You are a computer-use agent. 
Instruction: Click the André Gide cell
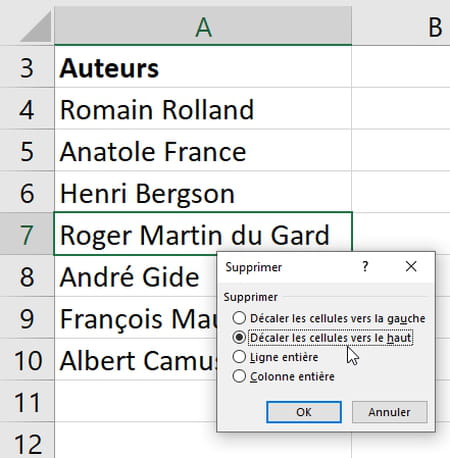[135, 276]
